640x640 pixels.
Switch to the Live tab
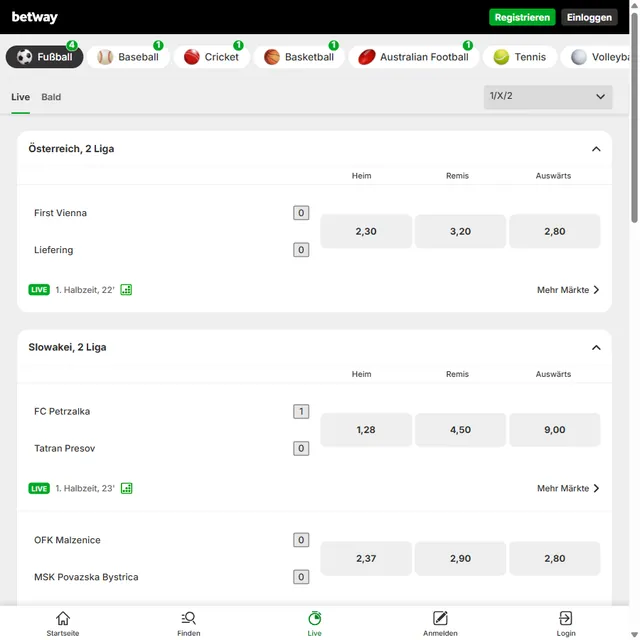coord(20,97)
